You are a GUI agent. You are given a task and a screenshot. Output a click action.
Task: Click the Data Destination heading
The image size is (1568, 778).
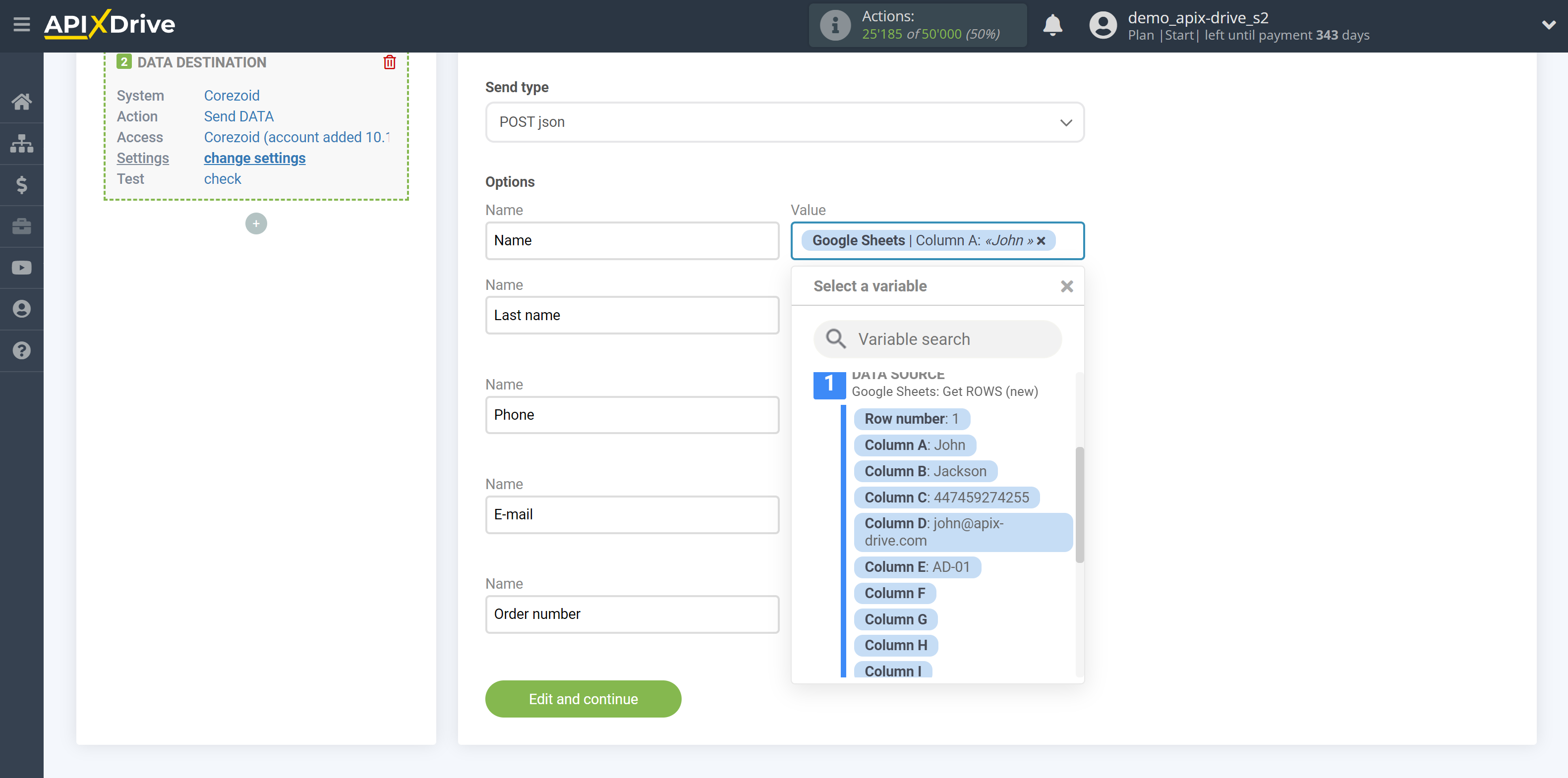(x=201, y=62)
